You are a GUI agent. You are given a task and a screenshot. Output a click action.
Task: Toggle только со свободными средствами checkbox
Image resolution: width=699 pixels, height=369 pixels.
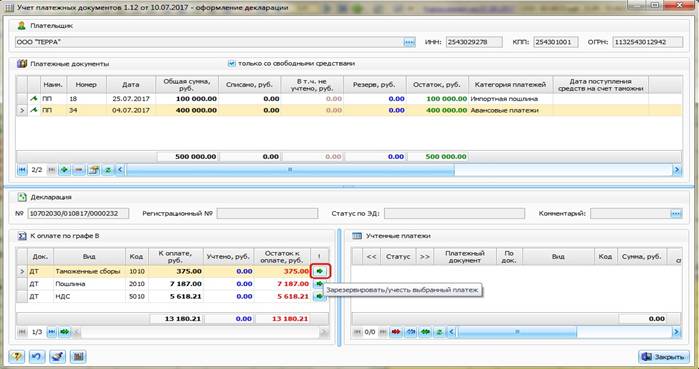click(231, 64)
